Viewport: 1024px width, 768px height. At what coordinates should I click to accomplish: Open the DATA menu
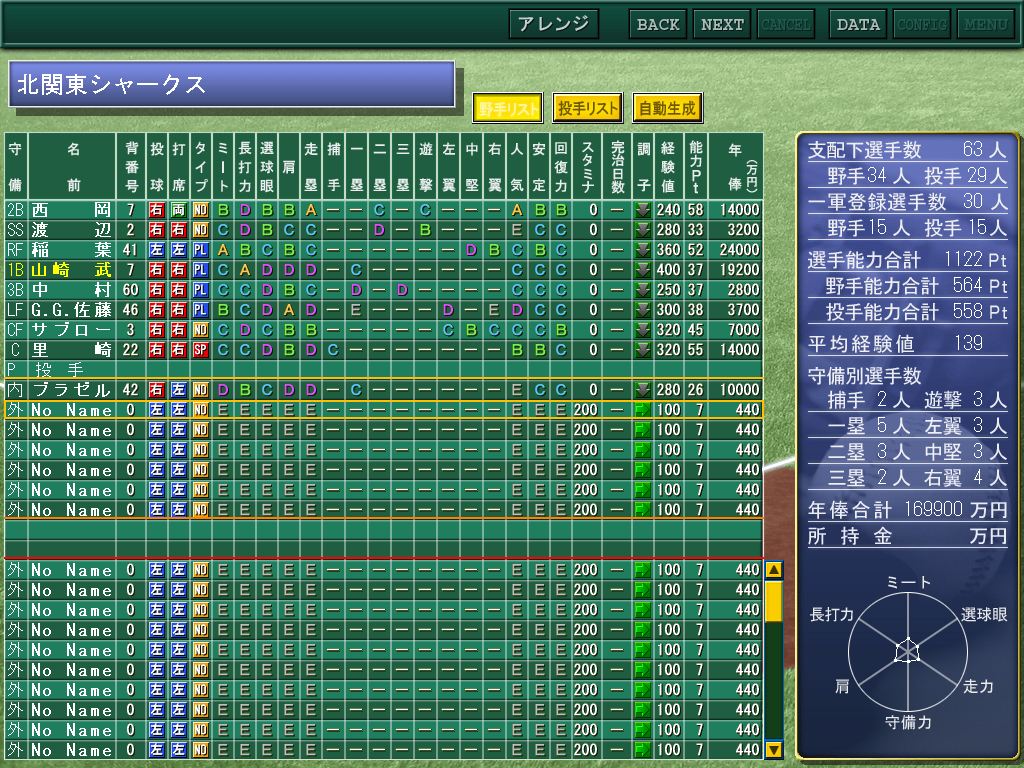tap(857, 24)
